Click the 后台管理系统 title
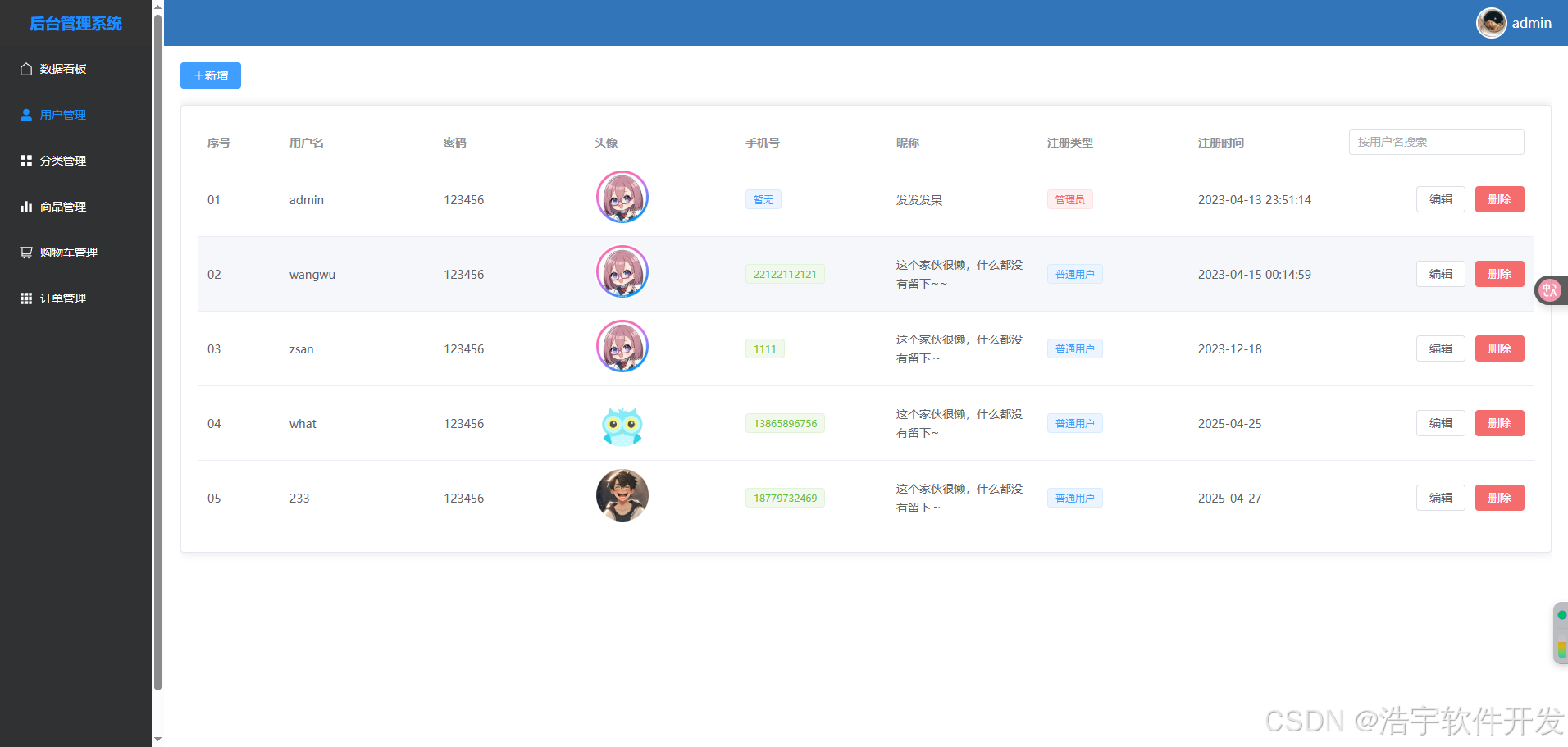 75,24
